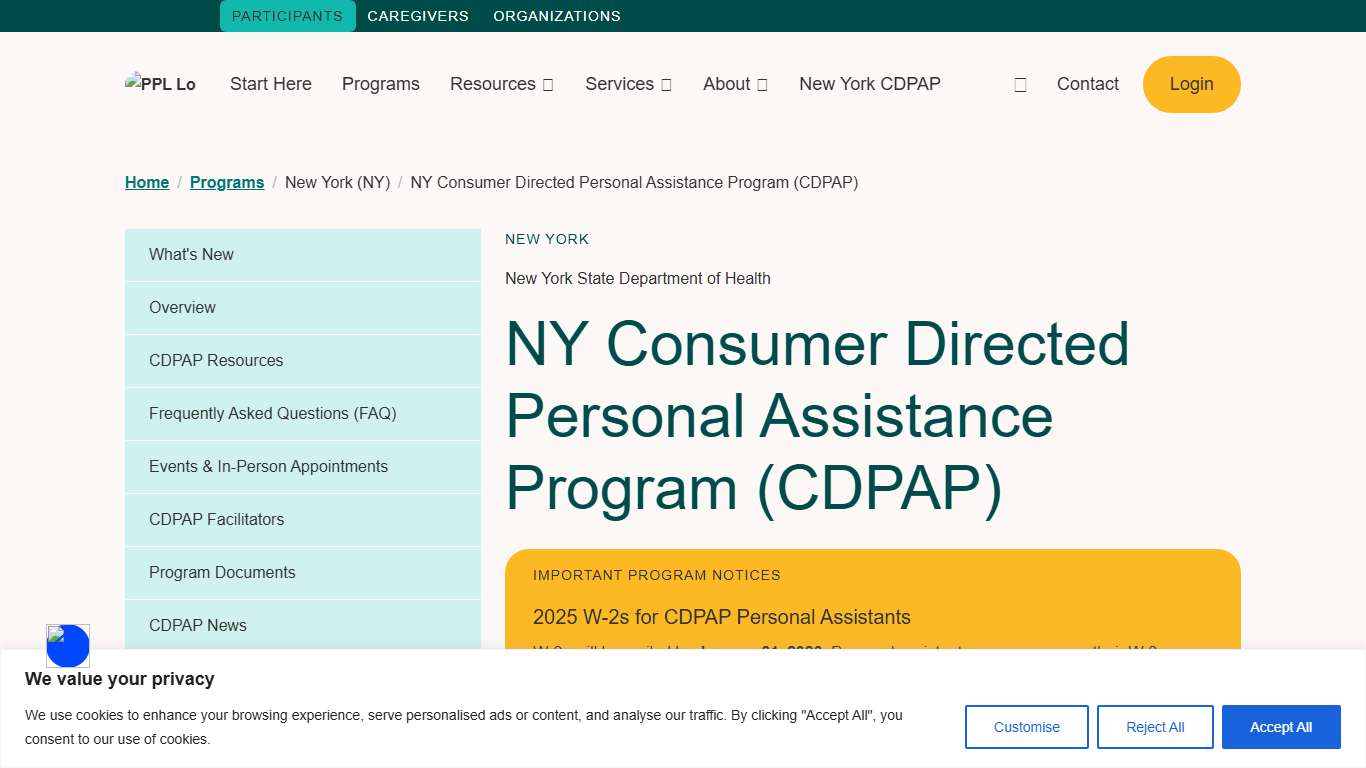
Task: Expand the About dropdown menu
Action: coord(734,84)
